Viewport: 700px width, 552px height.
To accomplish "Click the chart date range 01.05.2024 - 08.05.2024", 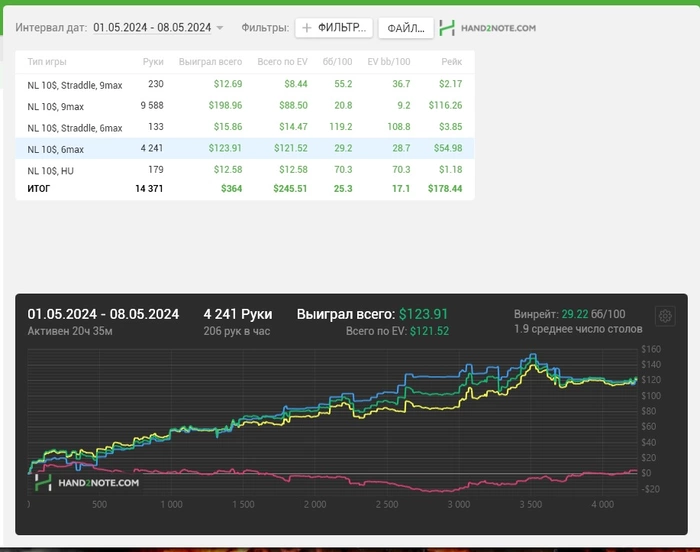I will (103, 314).
